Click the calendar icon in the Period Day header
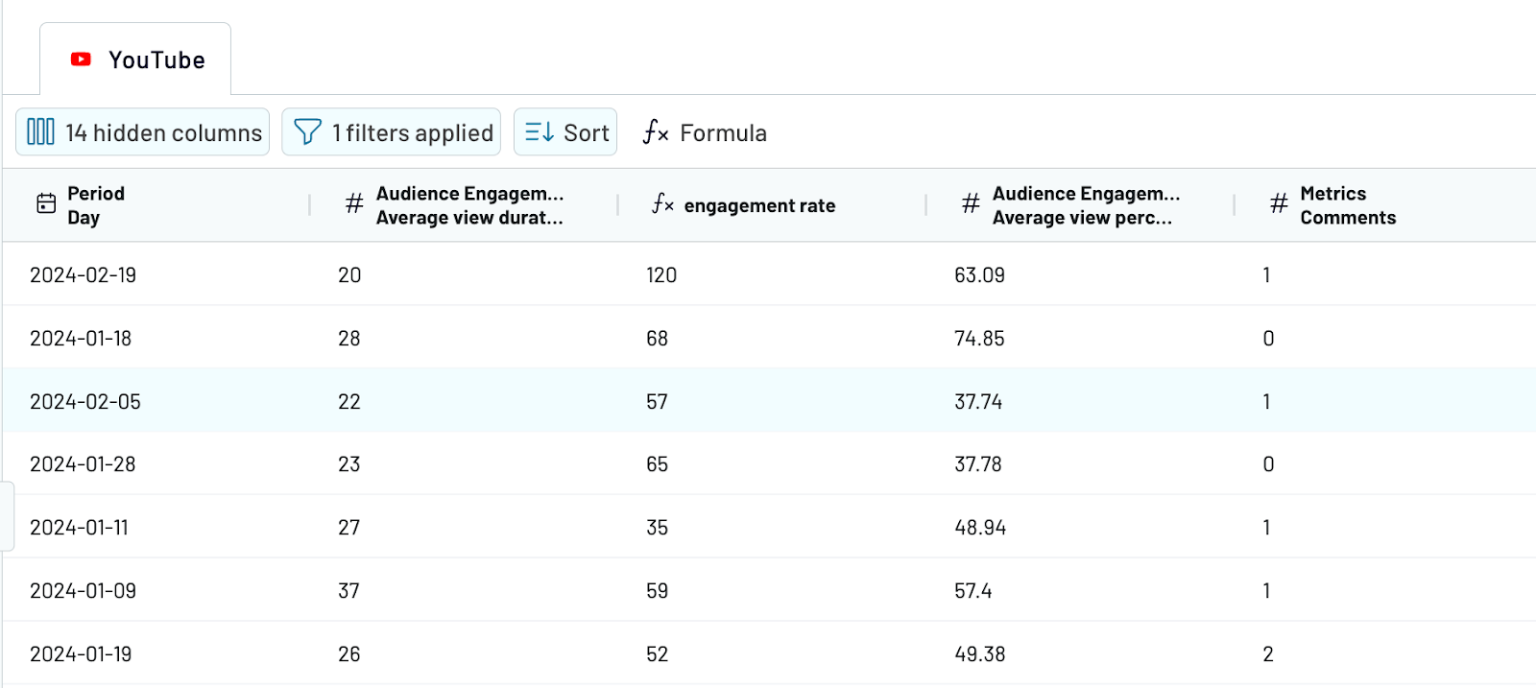1536x688 pixels. pos(45,203)
